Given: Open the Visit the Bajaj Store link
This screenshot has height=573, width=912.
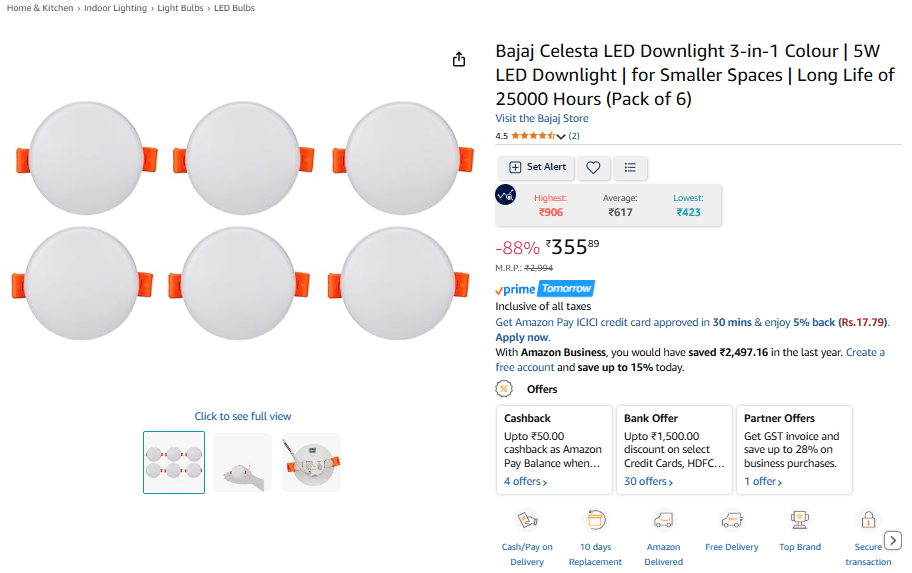Looking at the screenshot, I should [542, 118].
